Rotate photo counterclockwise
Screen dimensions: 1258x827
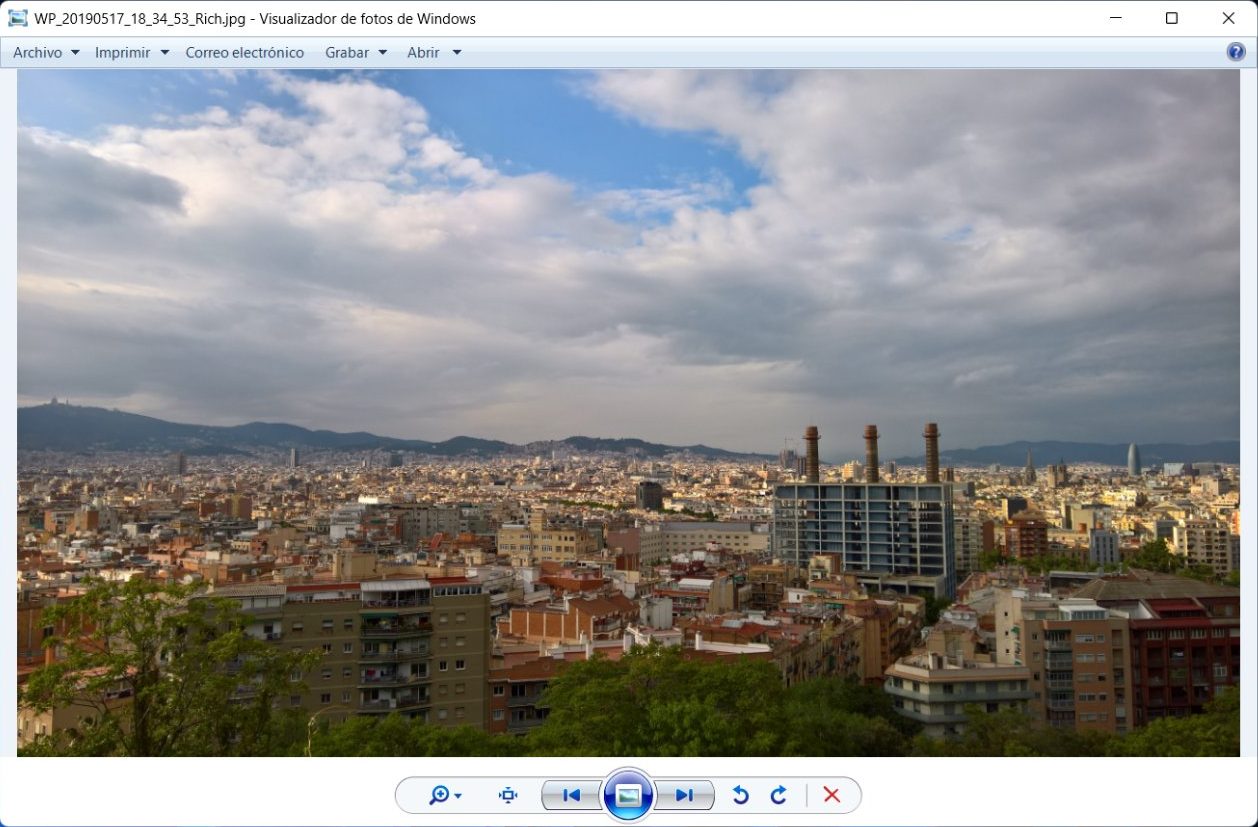[740, 795]
